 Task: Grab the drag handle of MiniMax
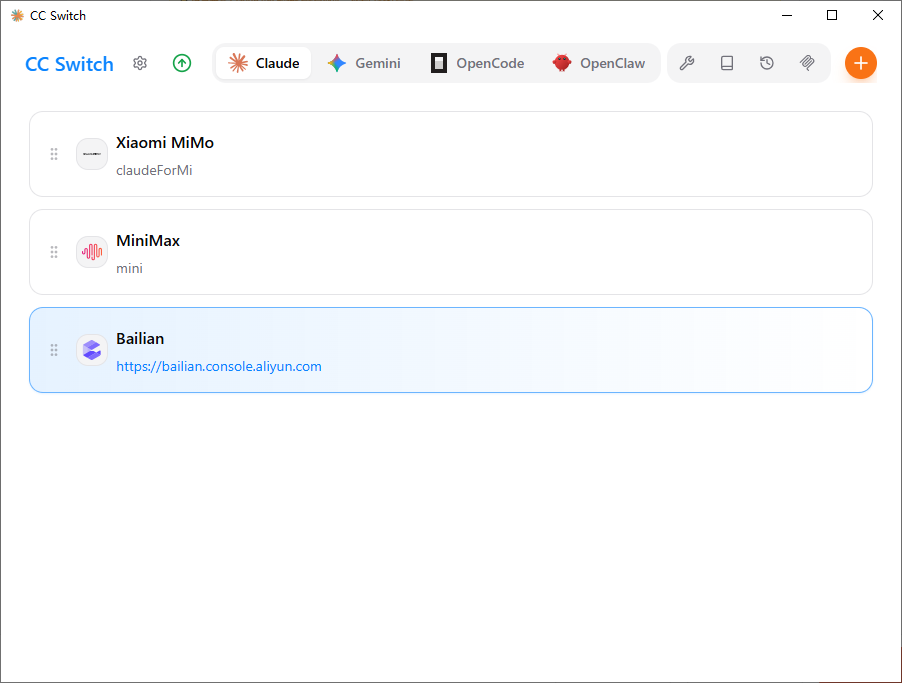point(54,252)
